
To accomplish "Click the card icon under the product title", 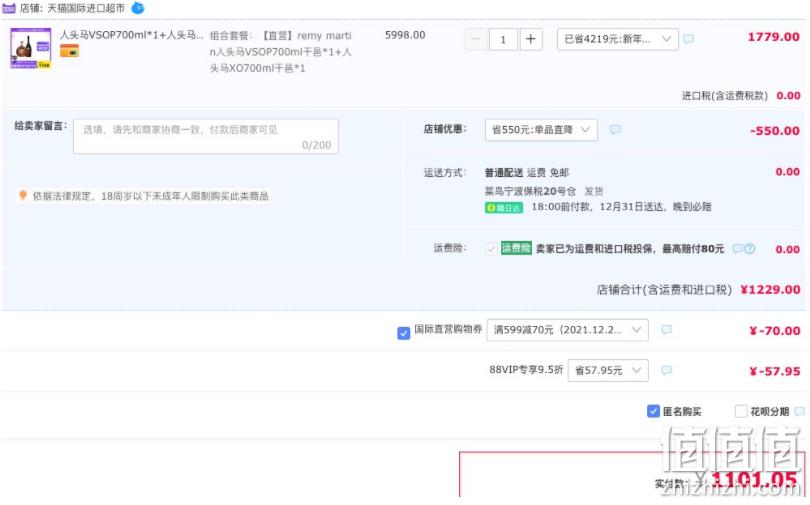I will point(69,51).
